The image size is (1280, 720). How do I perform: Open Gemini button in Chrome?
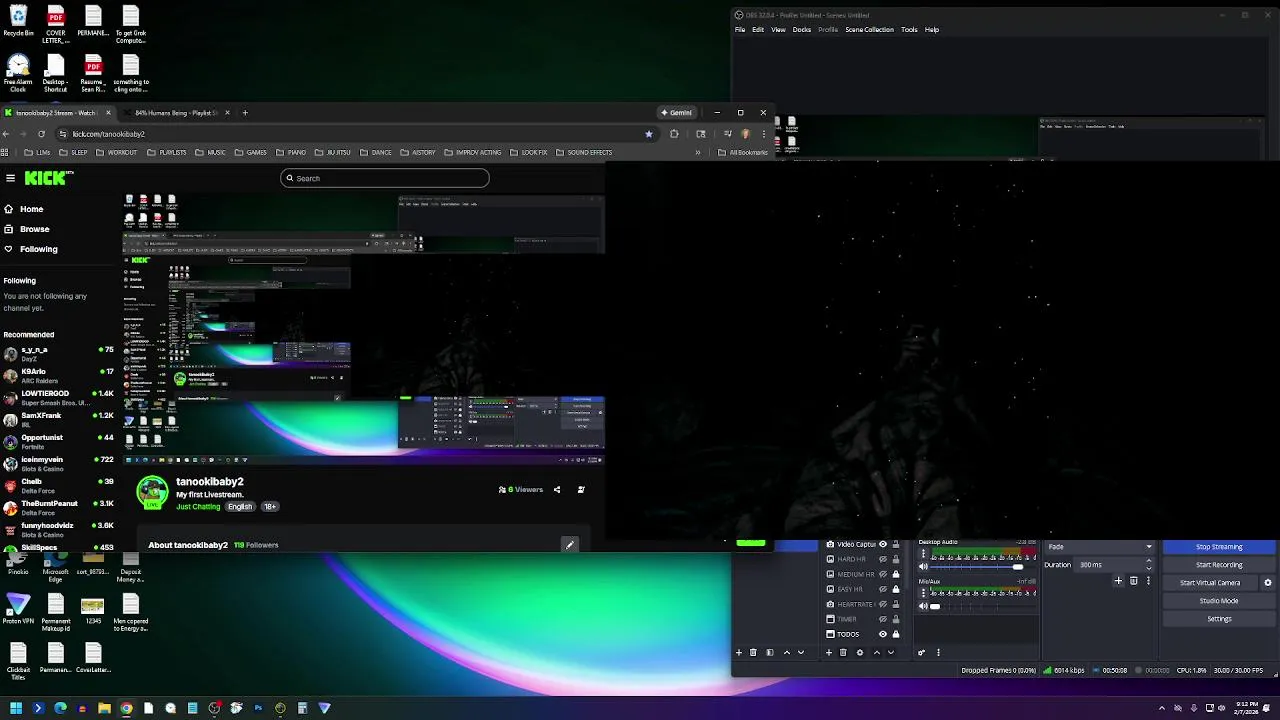tap(676, 113)
